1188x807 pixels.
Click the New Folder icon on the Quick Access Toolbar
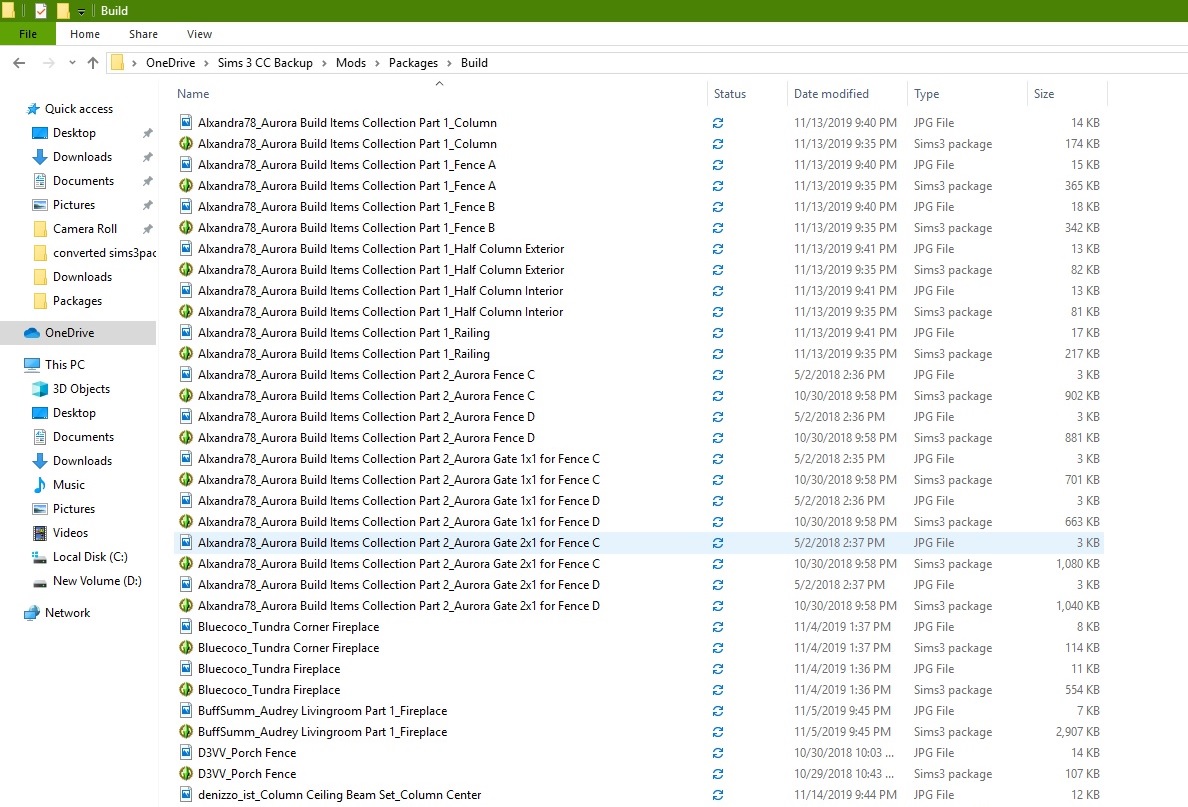tap(63, 10)
